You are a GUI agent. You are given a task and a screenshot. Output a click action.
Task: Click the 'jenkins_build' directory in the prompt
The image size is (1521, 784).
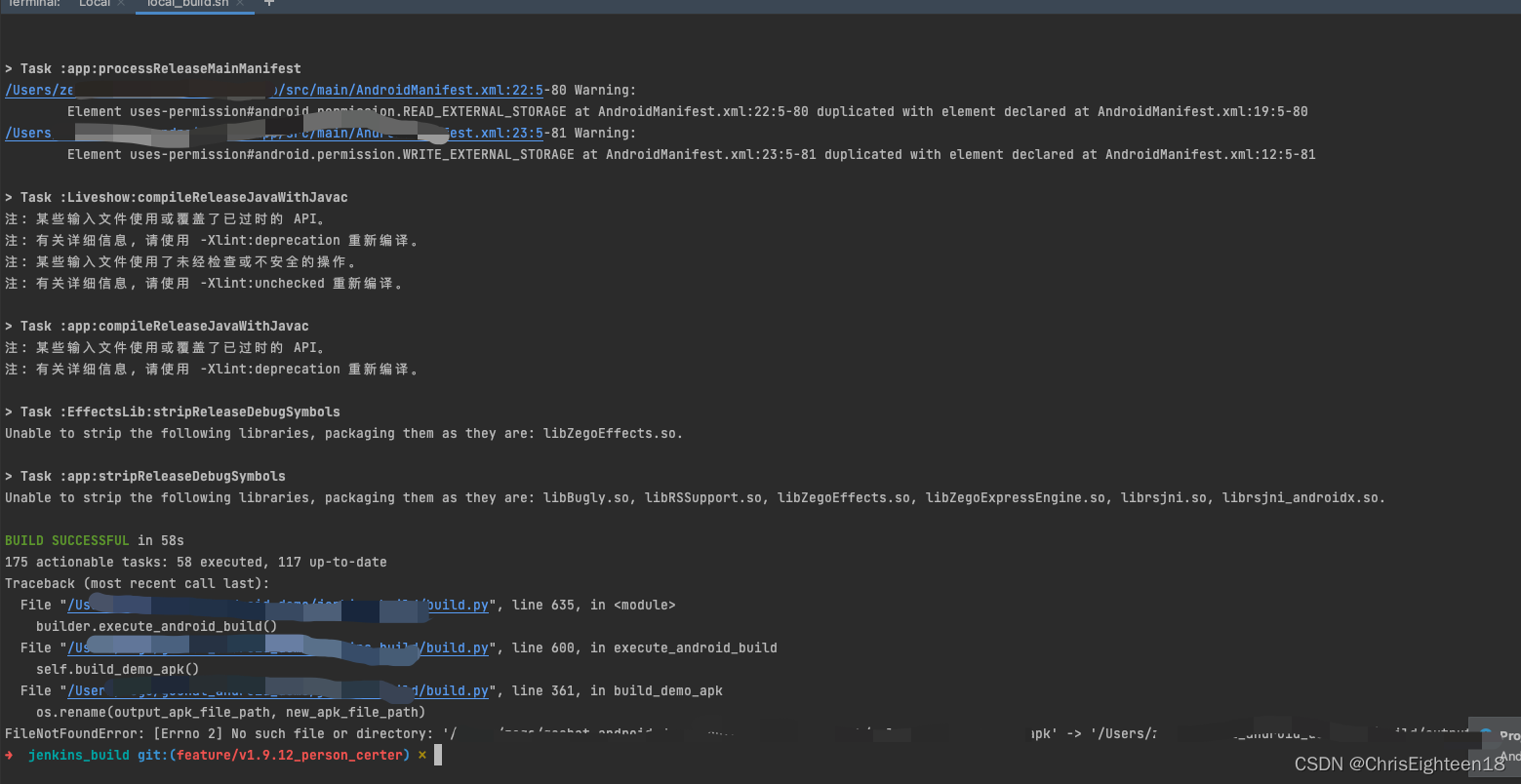pyautogui.click(x=79, y=755)
